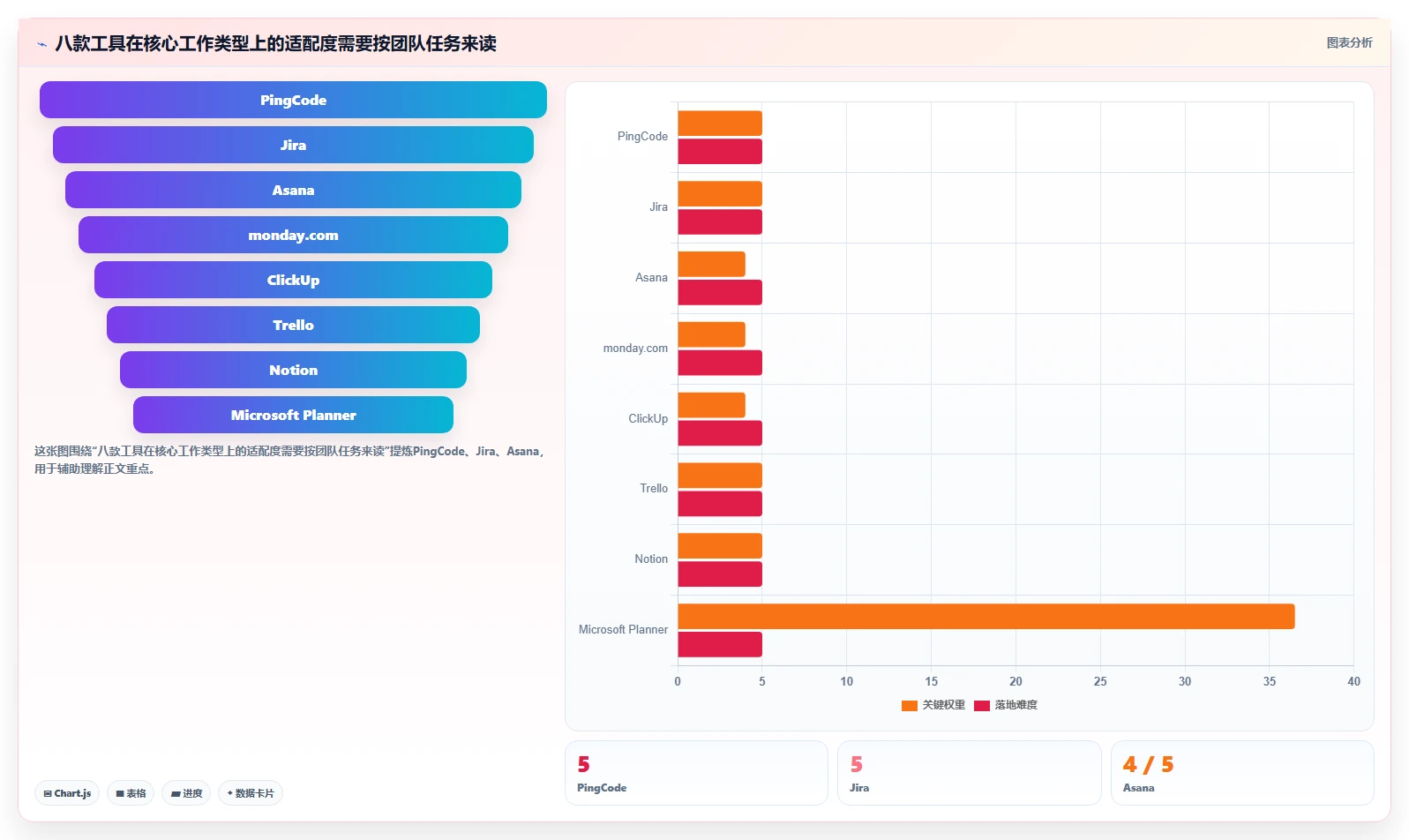The height and width of the screenshot is (840, 1409).
Task: Click Jira's orange chart bar
Action: click(720, 194)
